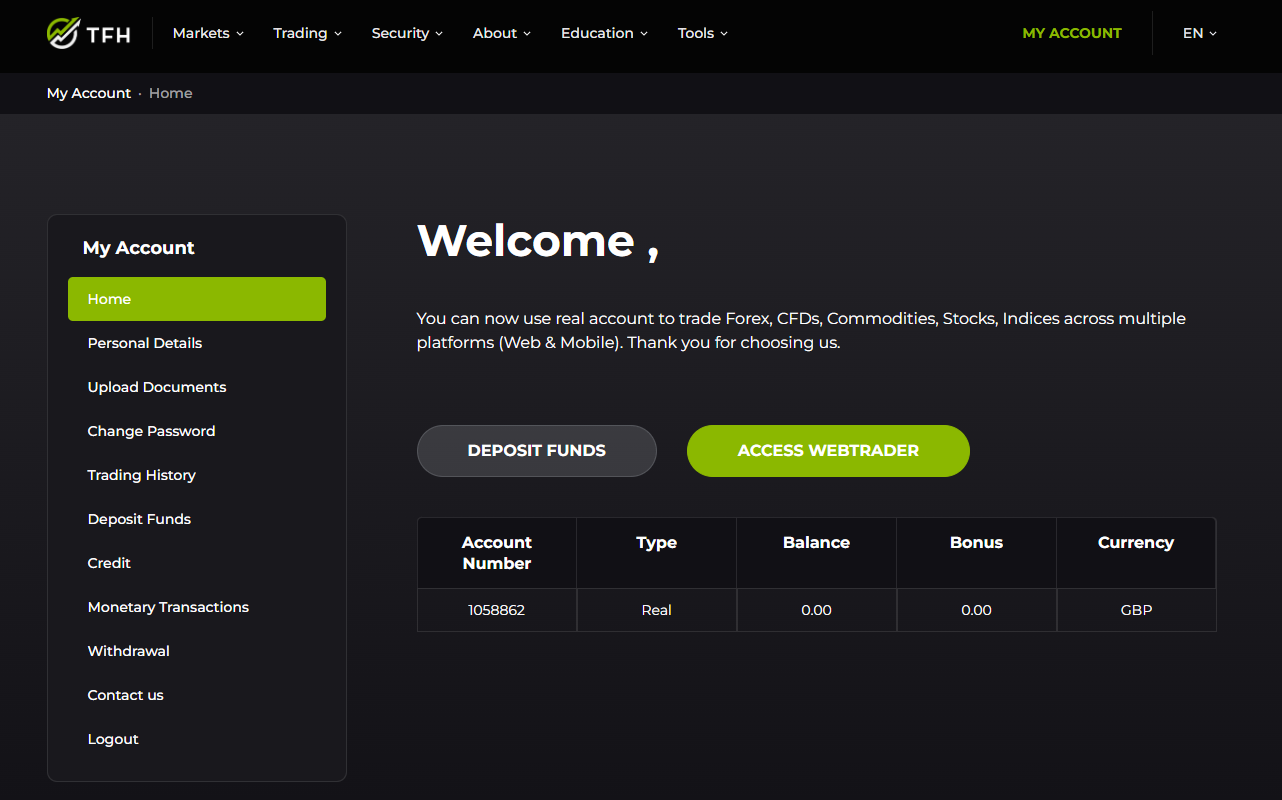This screenshot has height=800, width=1282.
Task: Click the ACCESS WEBTRADER button
Action: pyautogui.click(x=828, y=451)
